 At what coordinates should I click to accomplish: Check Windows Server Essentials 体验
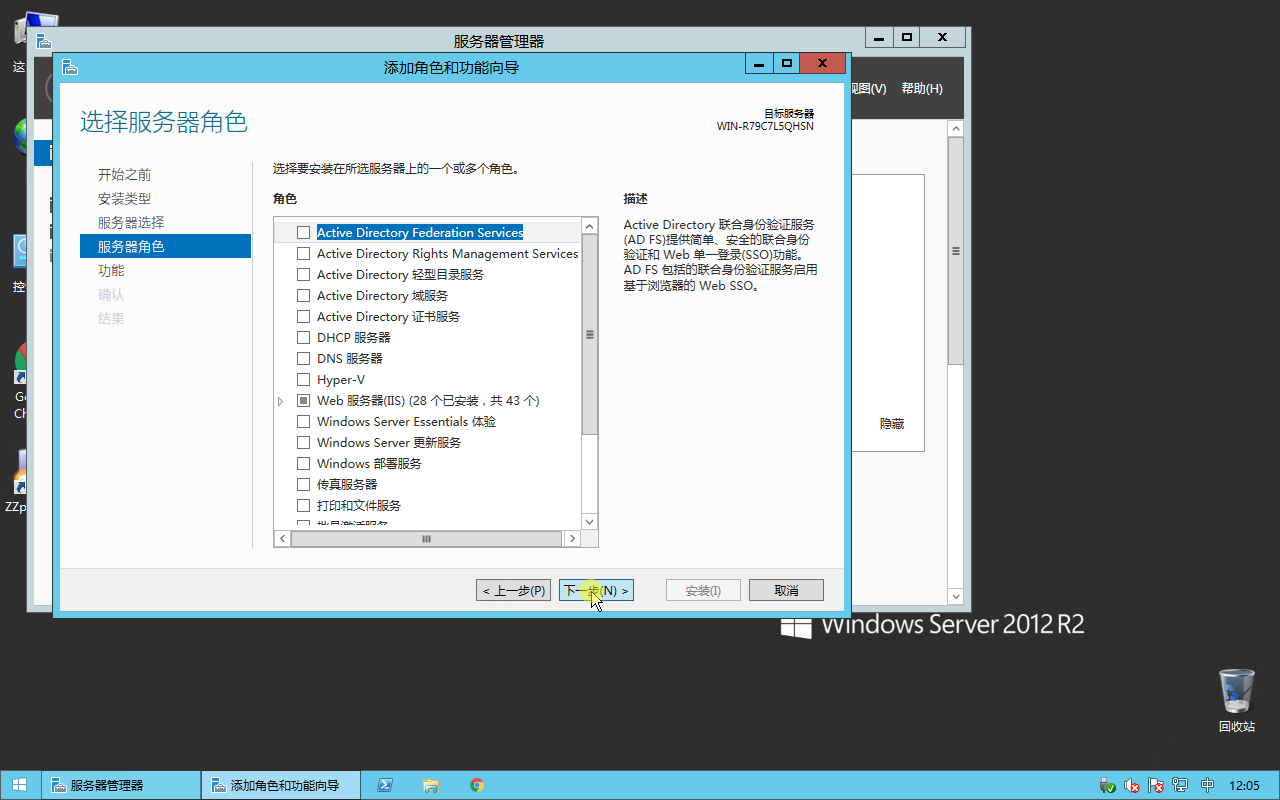point(304,421)
